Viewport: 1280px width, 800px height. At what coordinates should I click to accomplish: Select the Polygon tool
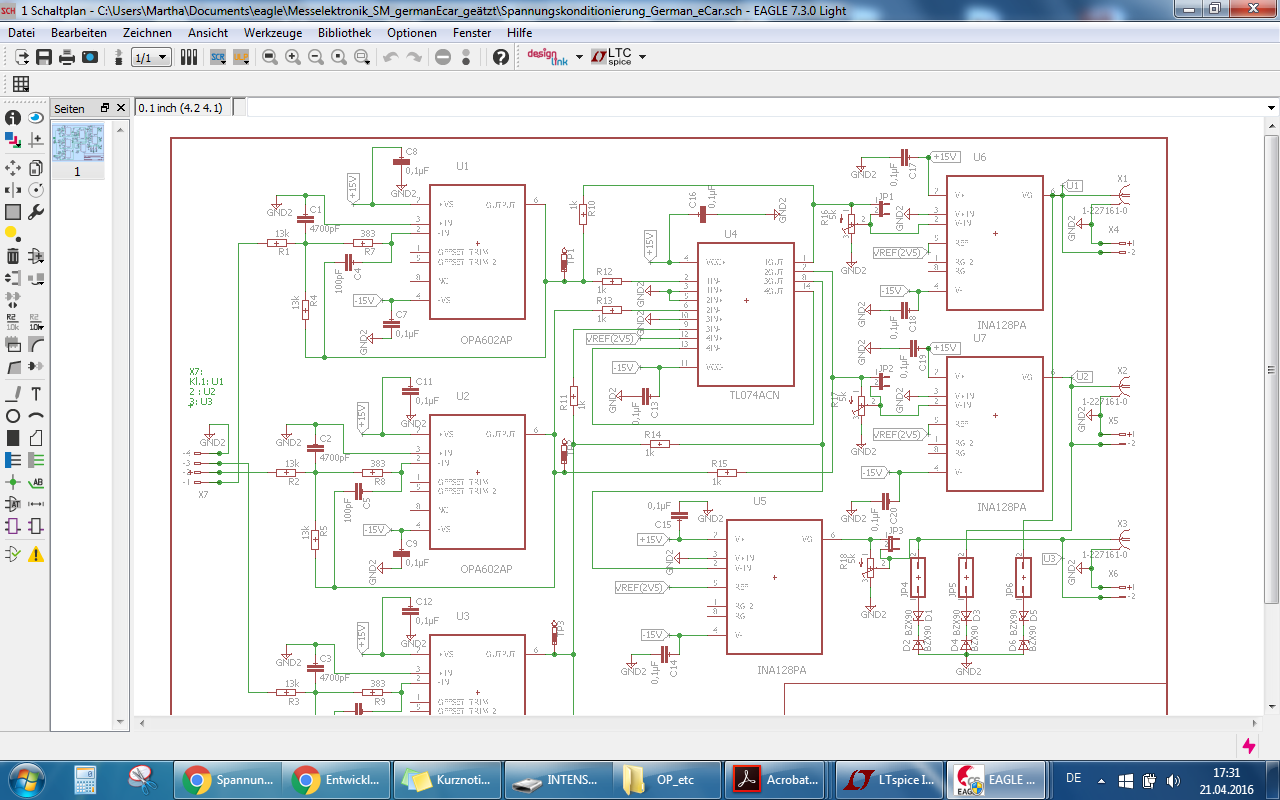tap(36, 438)
